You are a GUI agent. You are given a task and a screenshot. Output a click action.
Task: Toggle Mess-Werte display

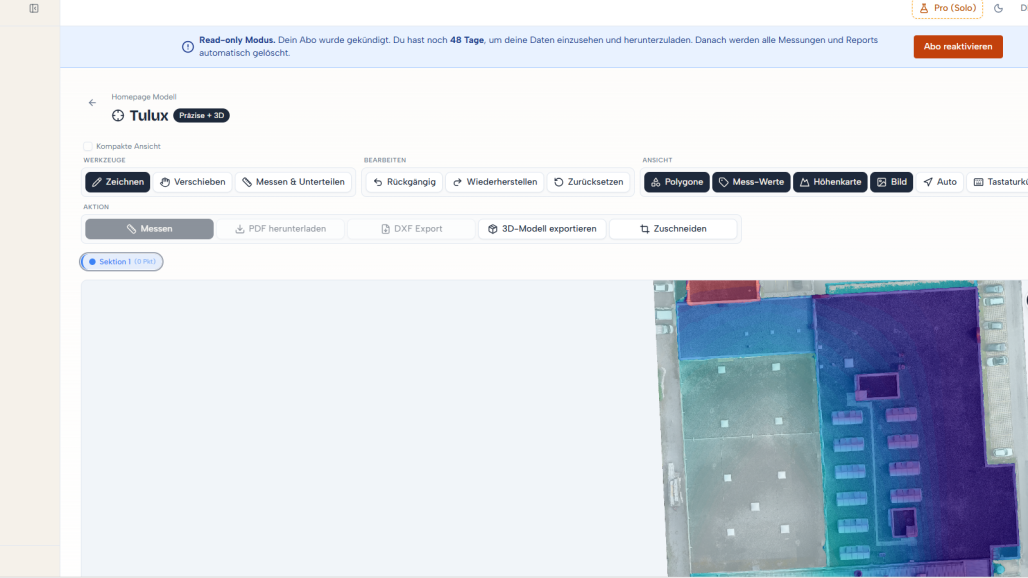pyautogui.click(x=751, y=182)
